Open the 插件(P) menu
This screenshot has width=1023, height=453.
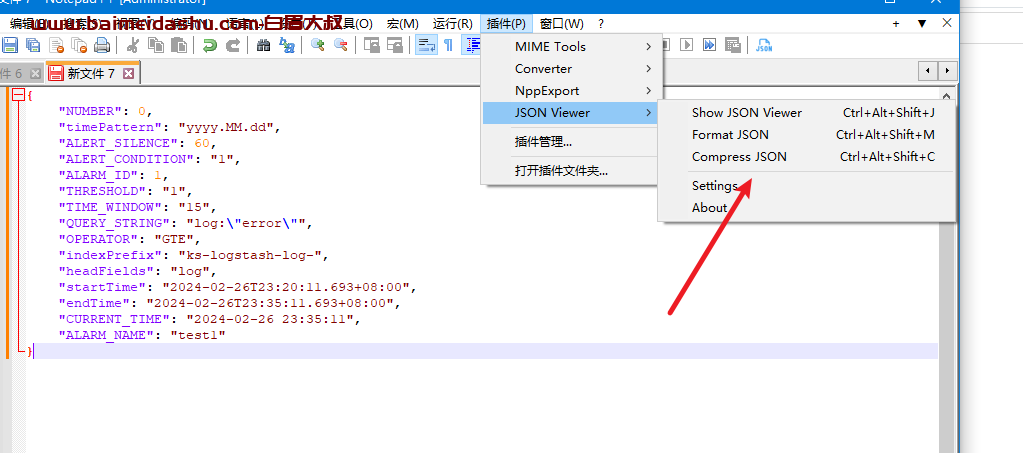[x=506, y=23]
